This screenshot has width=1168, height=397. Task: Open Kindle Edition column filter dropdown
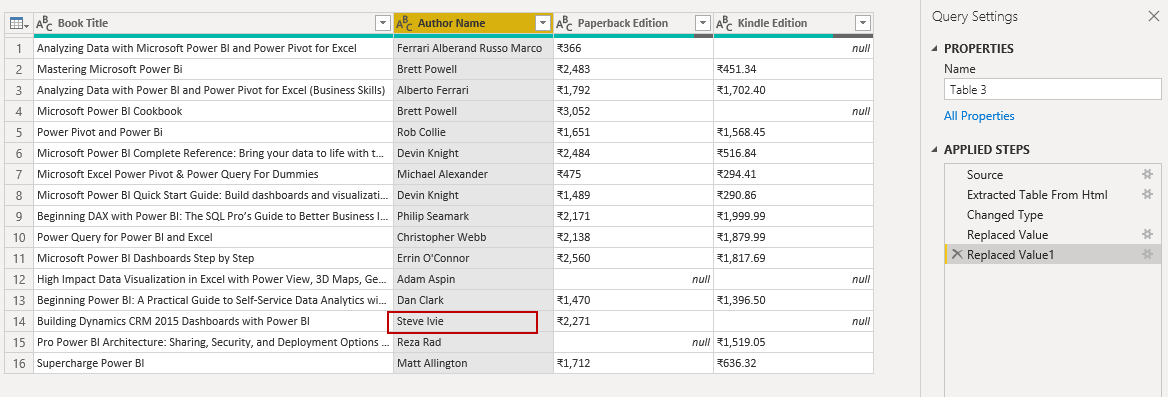pyautogui.click(x=863, y=24)
